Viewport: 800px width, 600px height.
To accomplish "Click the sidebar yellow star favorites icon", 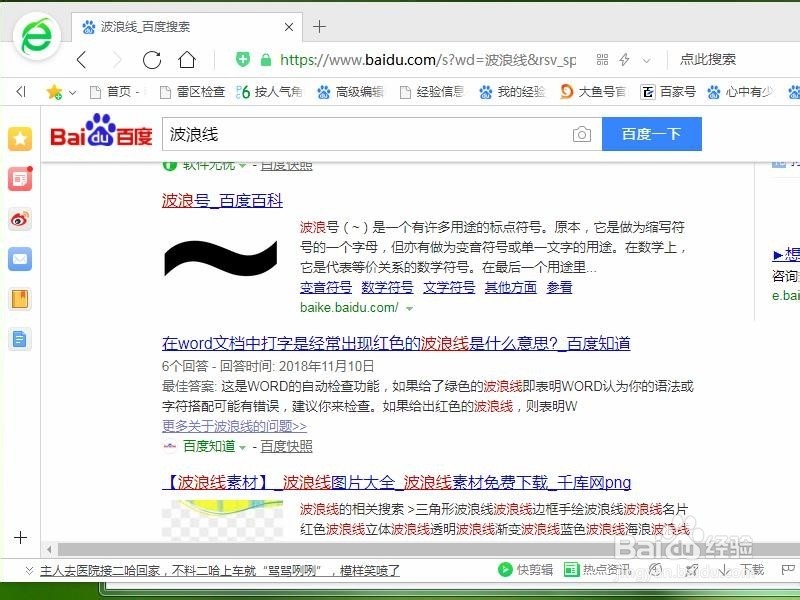I will [x=20, y=139].
